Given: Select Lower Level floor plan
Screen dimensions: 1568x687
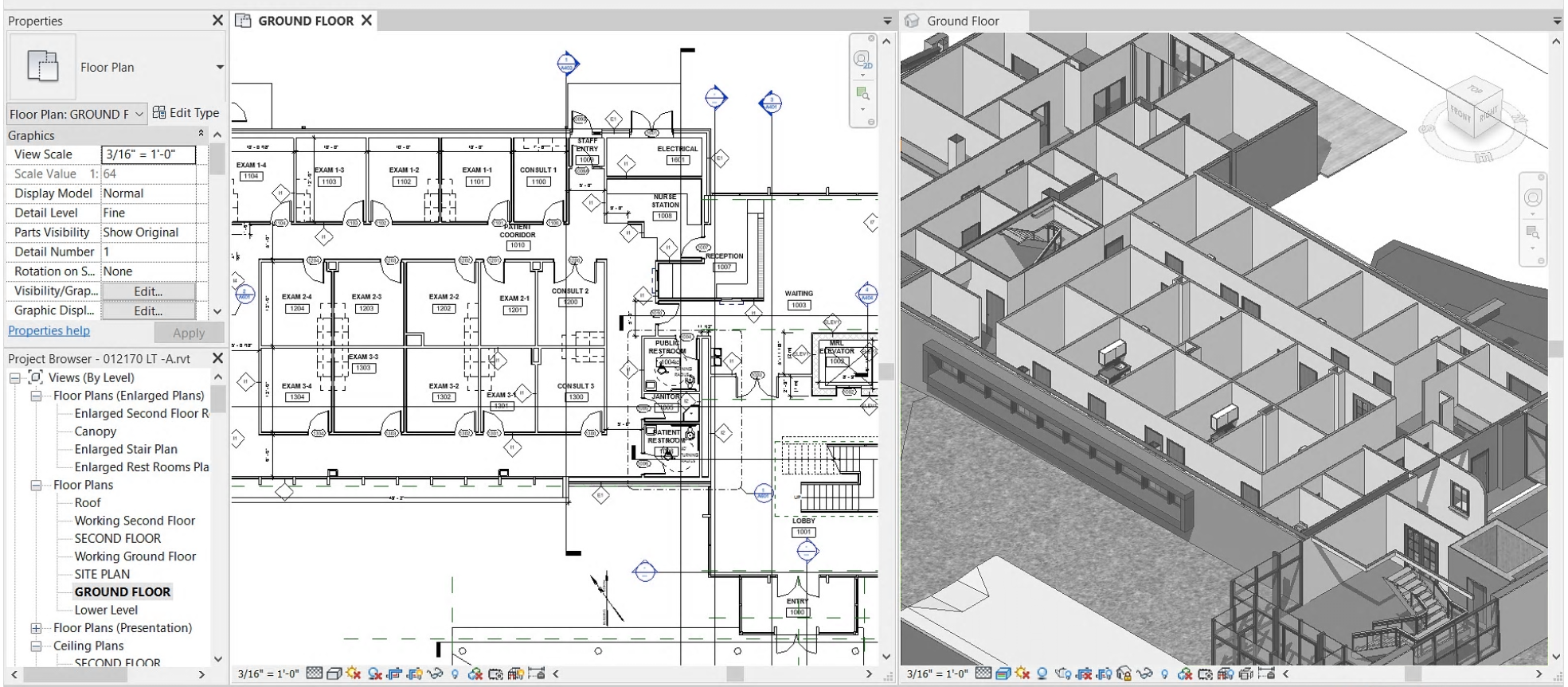Looking at the screenshot, I should 106,610.
